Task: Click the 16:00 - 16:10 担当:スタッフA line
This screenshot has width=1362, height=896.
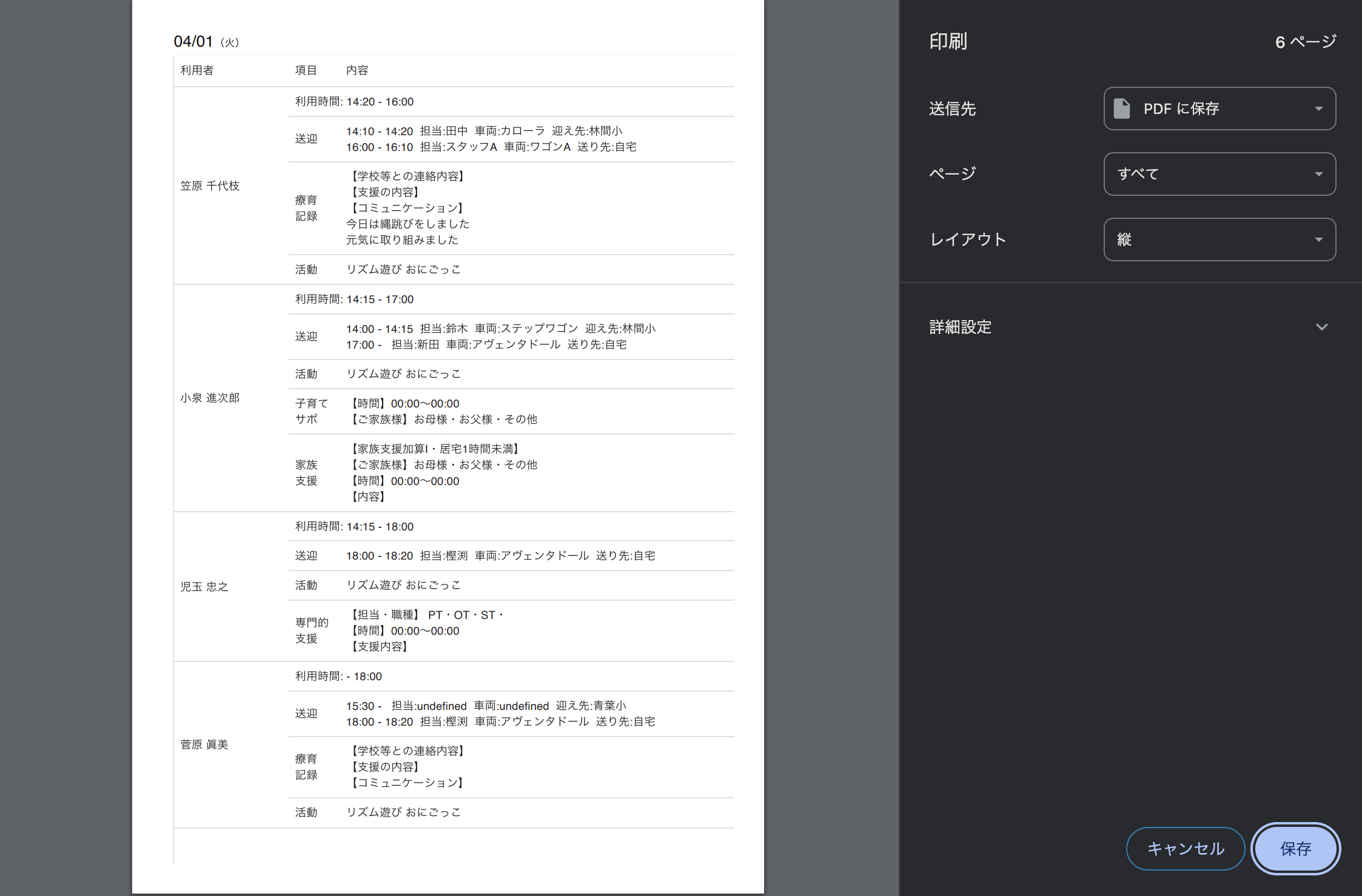Action: pyautogui.click(x=491, y=147)
